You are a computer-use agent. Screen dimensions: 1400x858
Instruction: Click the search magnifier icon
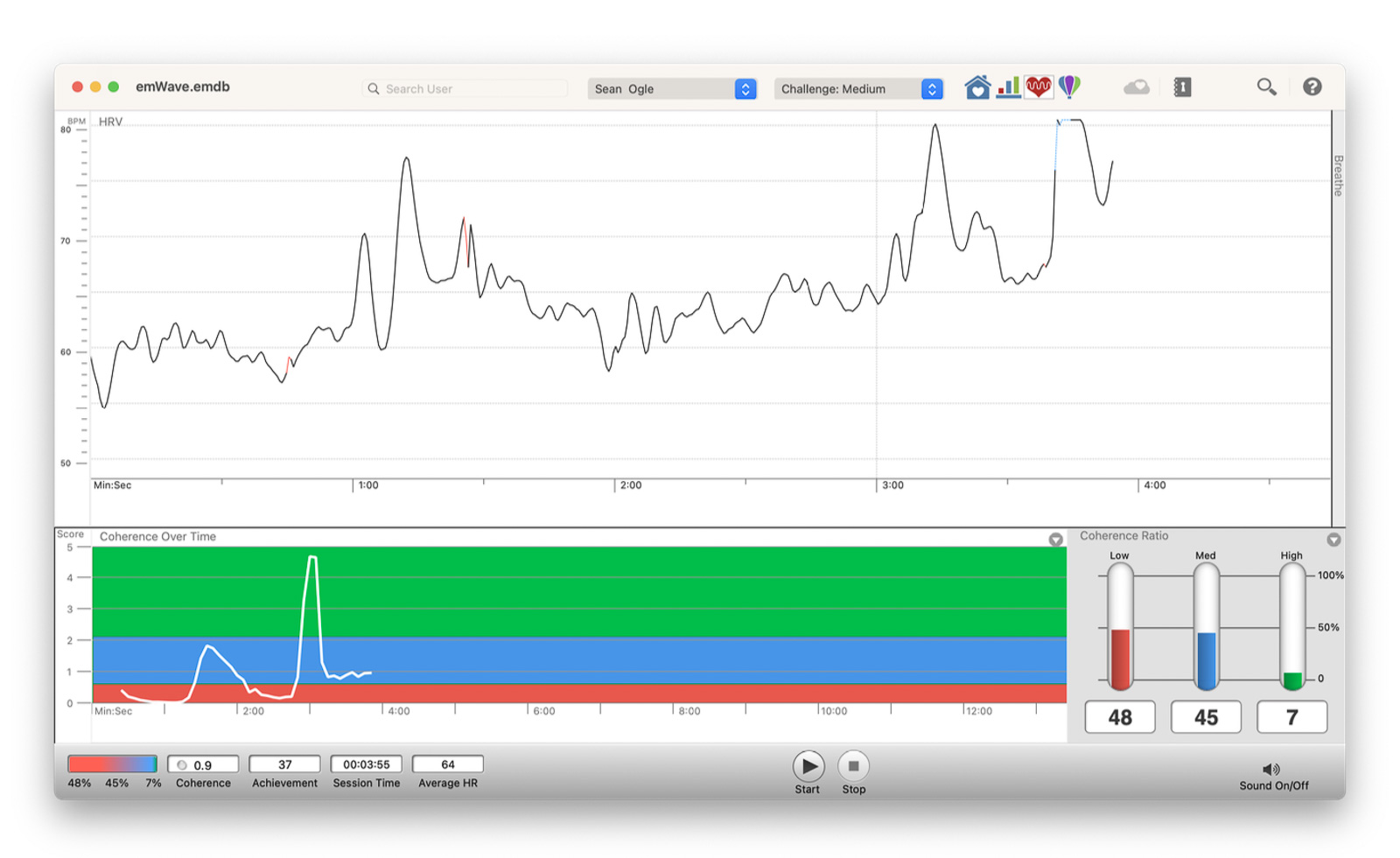[x=1267, y=87]
